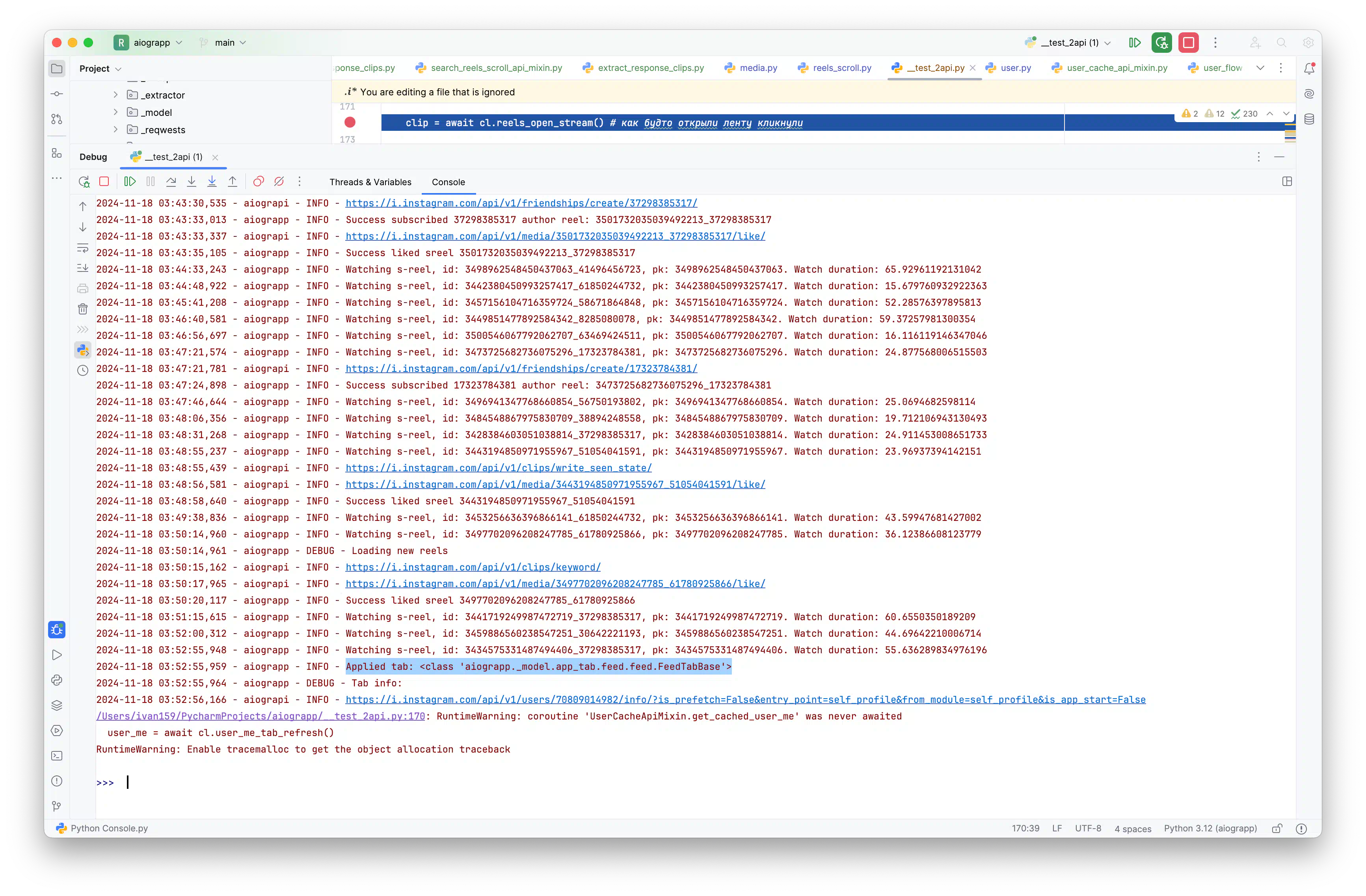Image resolution: width=1366 pixels, height=896 pixels.
Task: Switch to user_cache_api_mixin.py tab
Action: coord(1109,68)
